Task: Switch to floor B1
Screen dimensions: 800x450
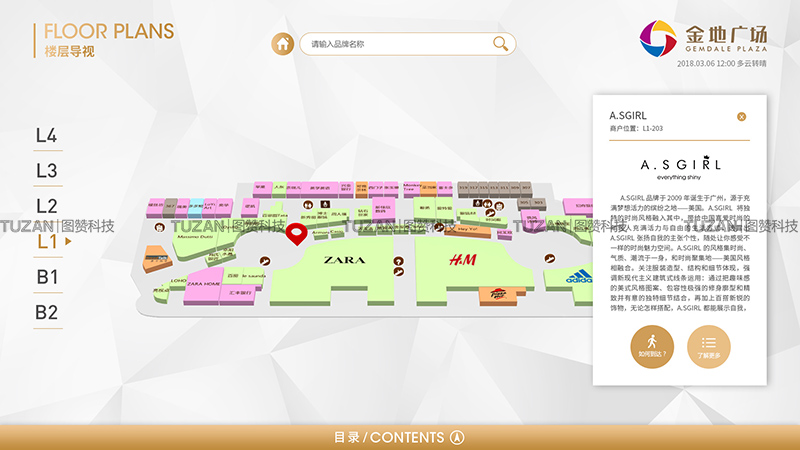Action: [48, 278]
